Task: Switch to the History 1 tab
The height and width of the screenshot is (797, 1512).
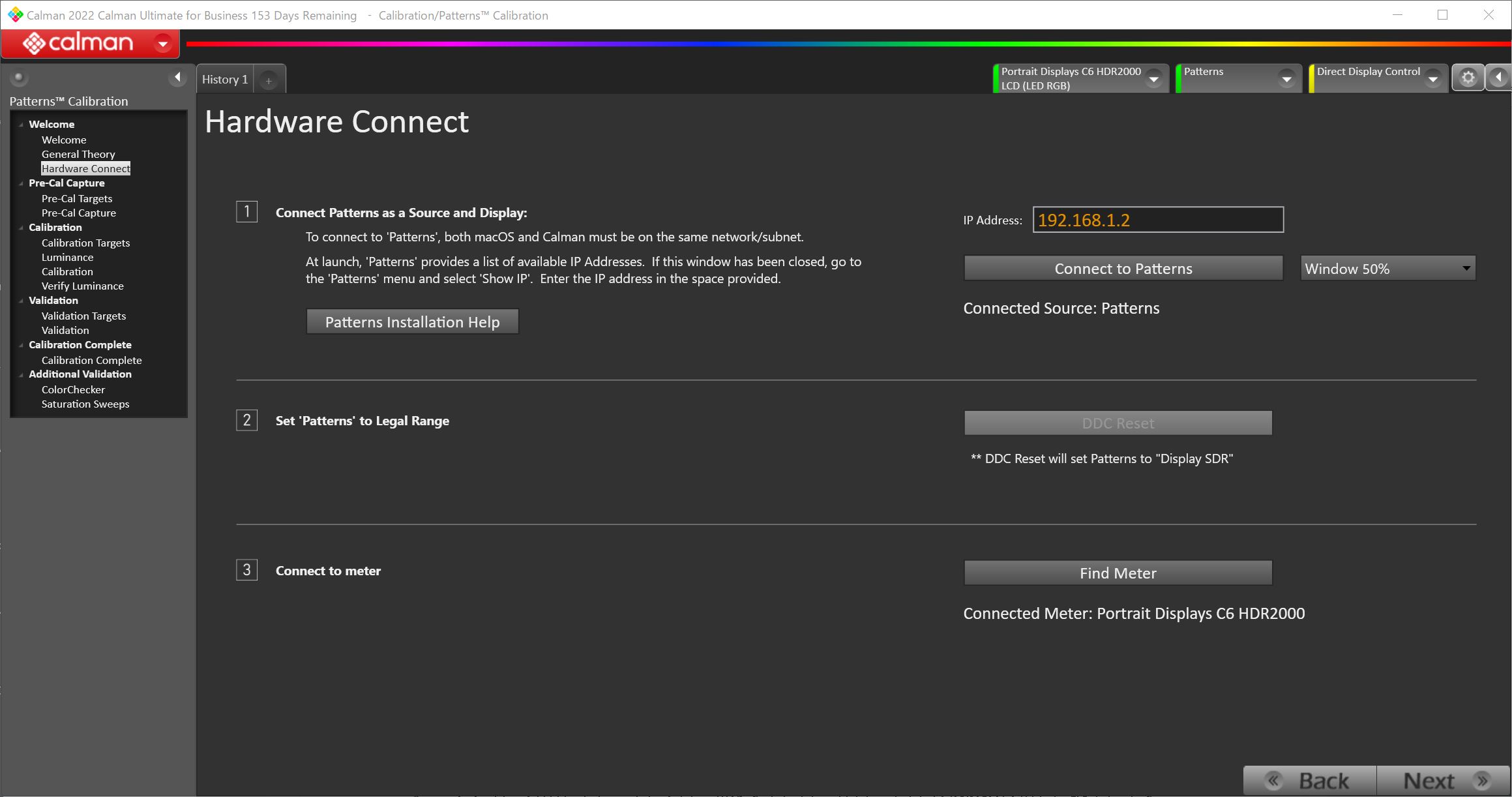Action: (225, 79)
